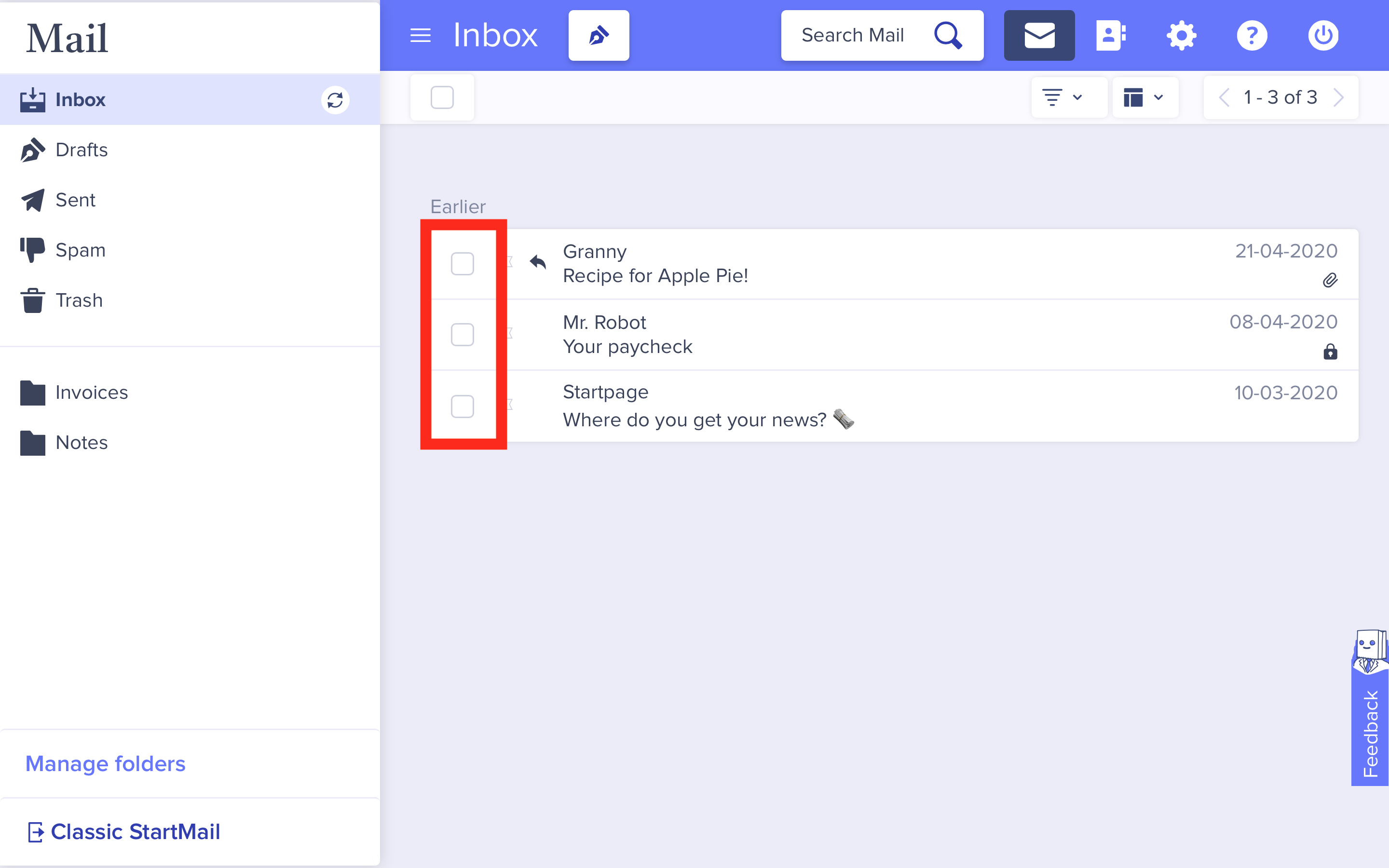Open the Spam folder
Image resolution: width=1389 pixels, height=868 pixels.
click(80, 250)
